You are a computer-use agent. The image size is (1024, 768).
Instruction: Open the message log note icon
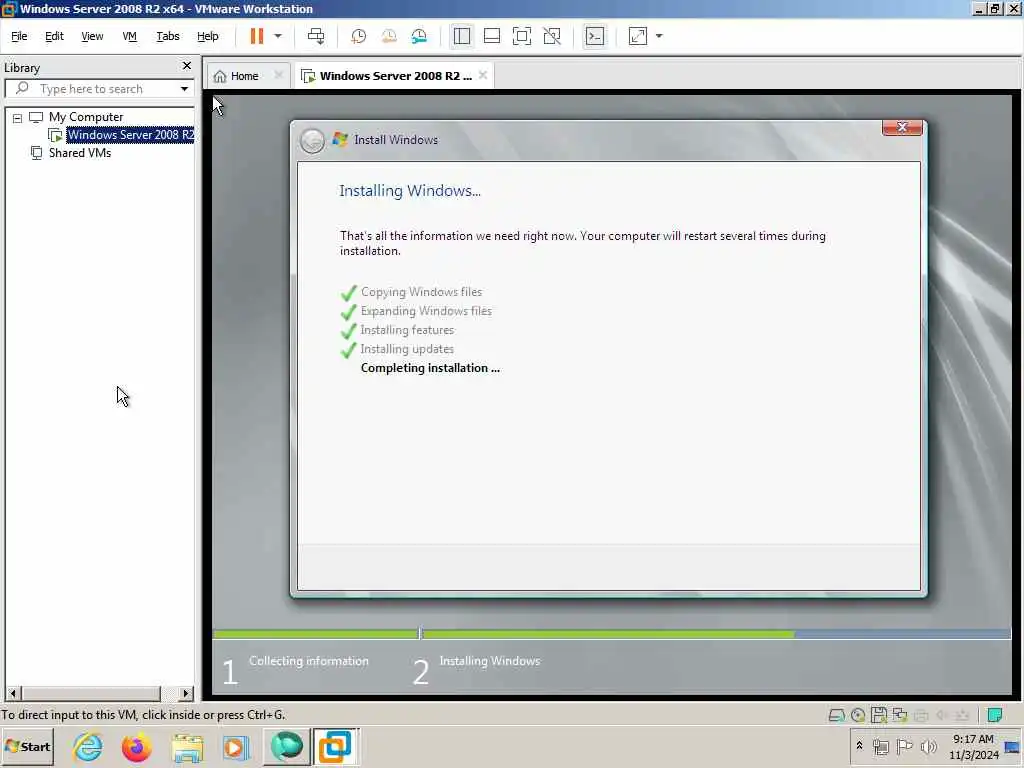pyautogui.click(x=995, y=715)
